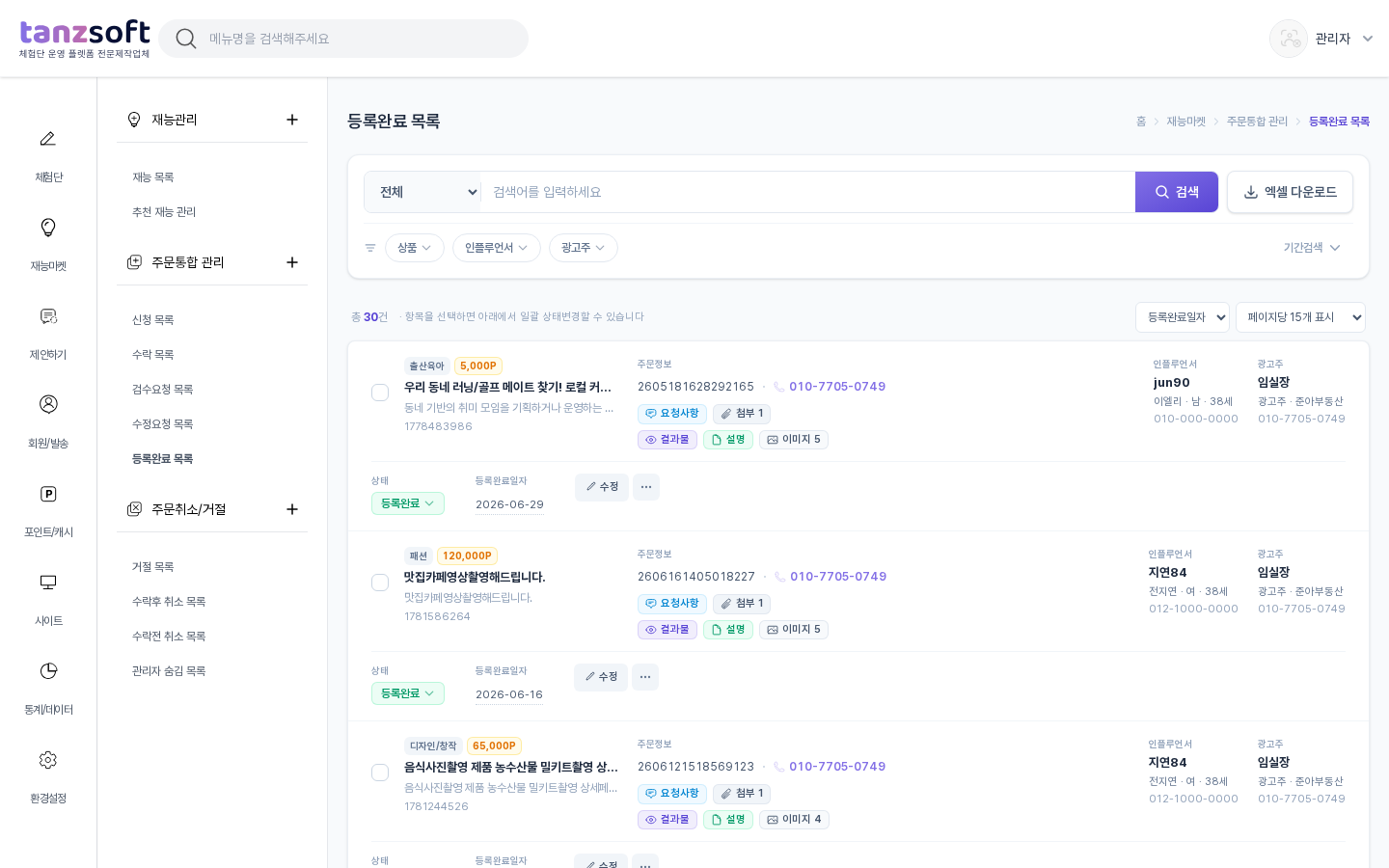1389x868 pixels.
Task: Open more options for the 2026-06-29 order
Action: [646, 487]
